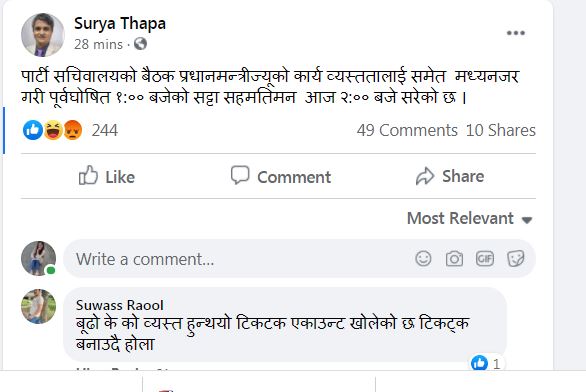The image size is (586, 392).
Task: Click the angry reaction icon
Action: (73, 130)
